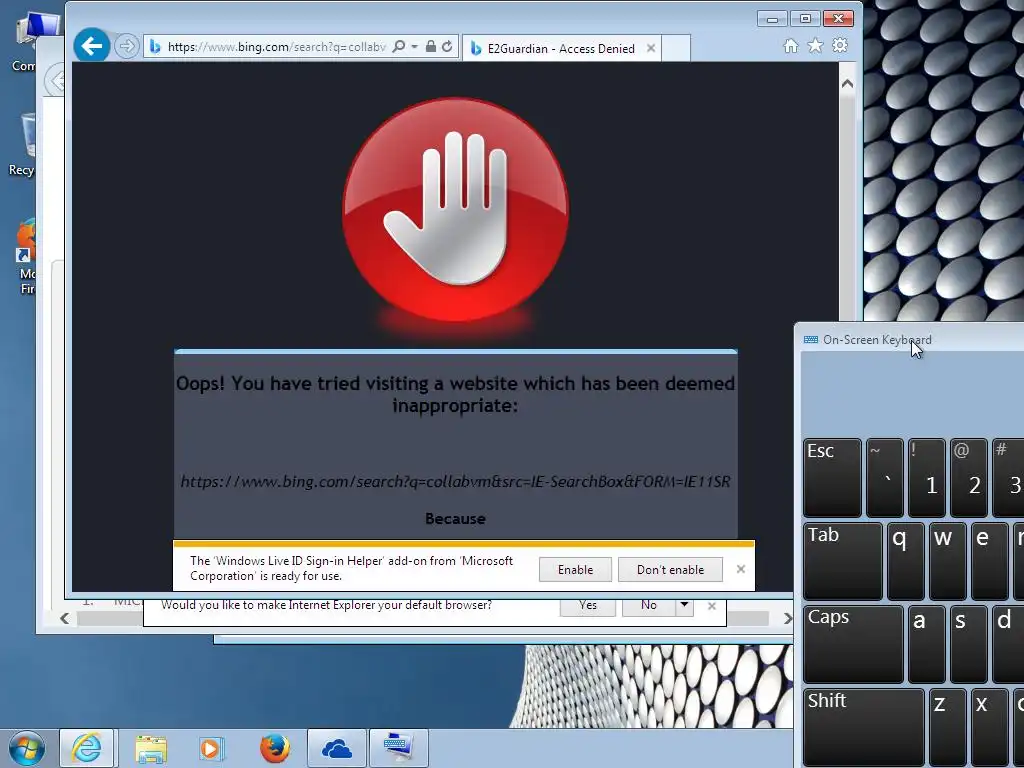Viewport: 1024px width, 768px height.
Task: Tap the w key on On-Screen Keyboard
Action: pyautogui.click(x=948, y=561)
